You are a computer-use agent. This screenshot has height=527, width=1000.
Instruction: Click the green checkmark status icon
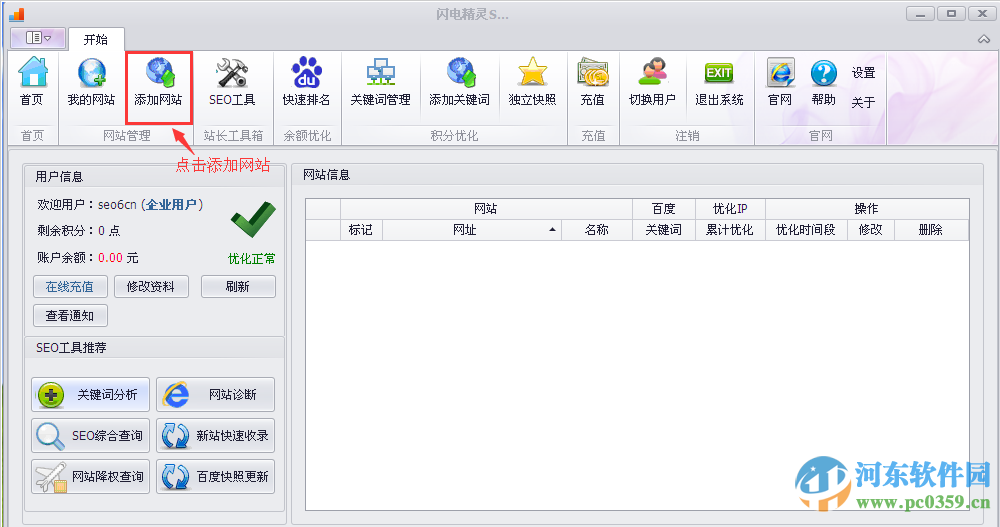point(253,219)
